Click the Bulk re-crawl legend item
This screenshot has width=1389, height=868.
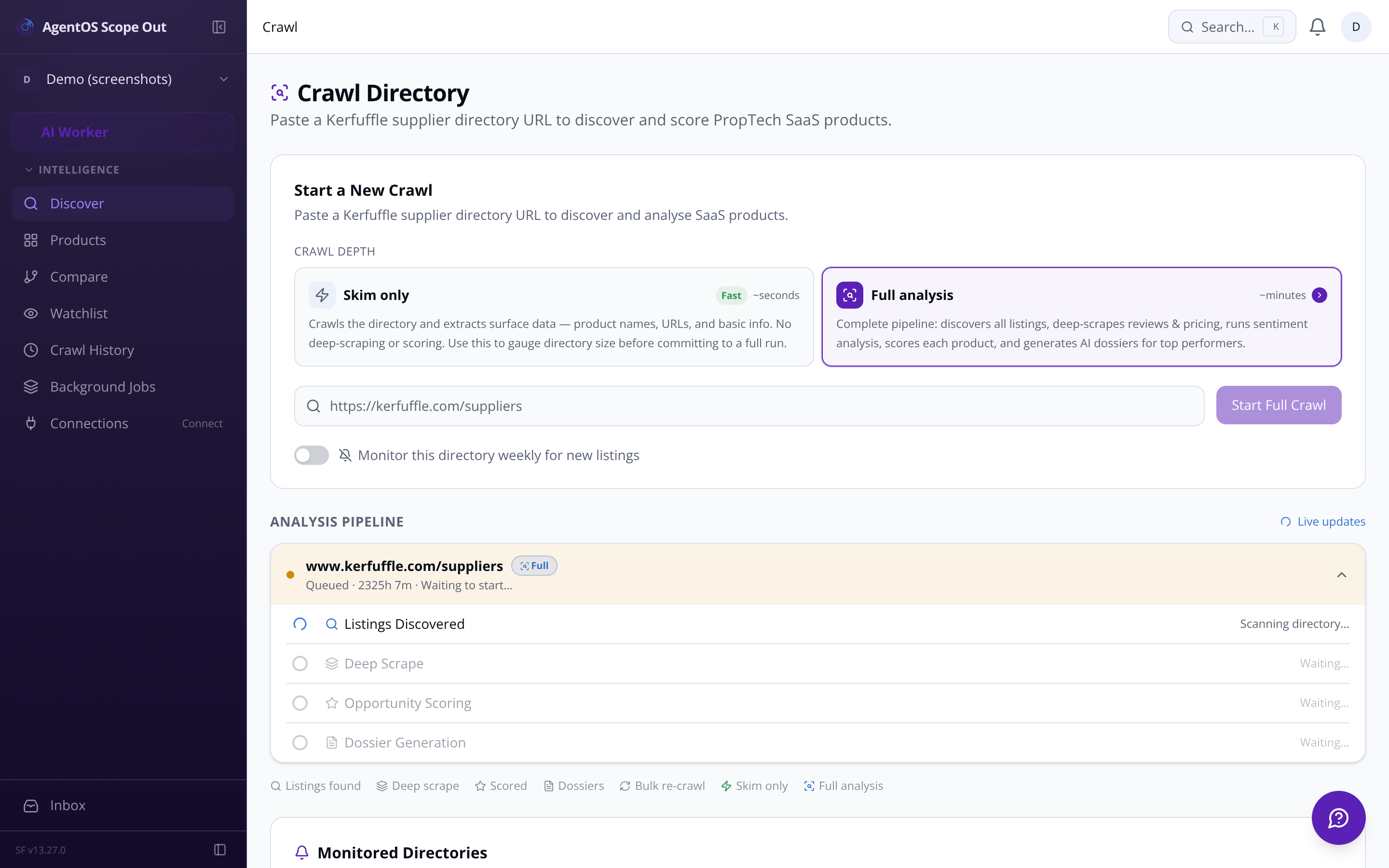click(x=662, y=786)
